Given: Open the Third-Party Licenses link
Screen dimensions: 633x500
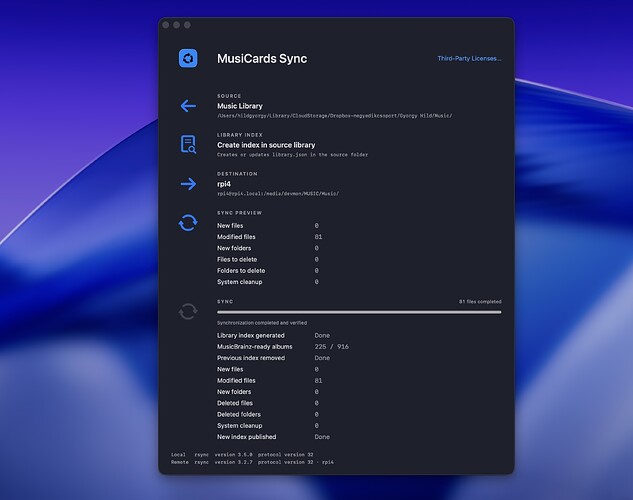Looking at the screenshot, I should point(469,59).
